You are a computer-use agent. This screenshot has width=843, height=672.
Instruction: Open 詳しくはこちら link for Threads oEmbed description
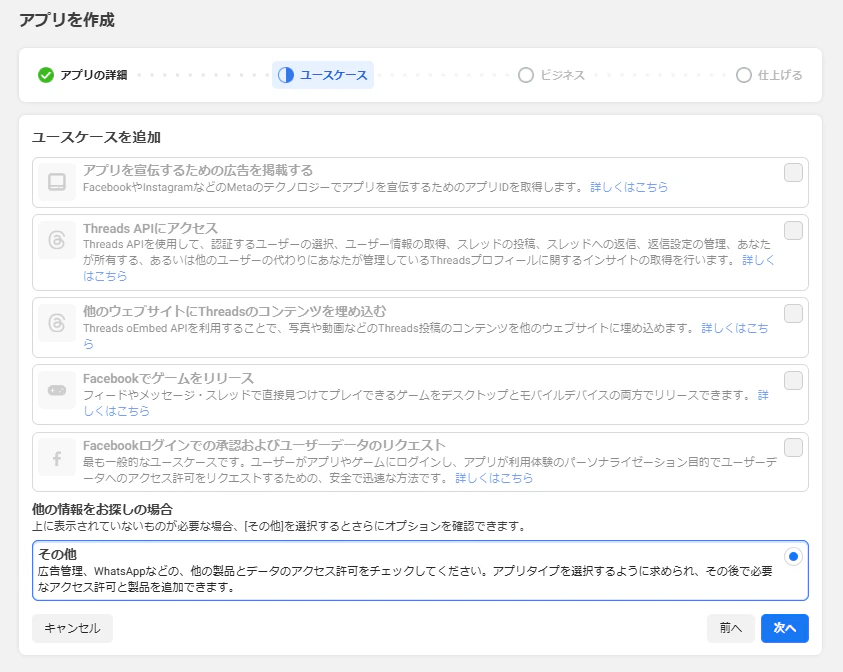734,328
